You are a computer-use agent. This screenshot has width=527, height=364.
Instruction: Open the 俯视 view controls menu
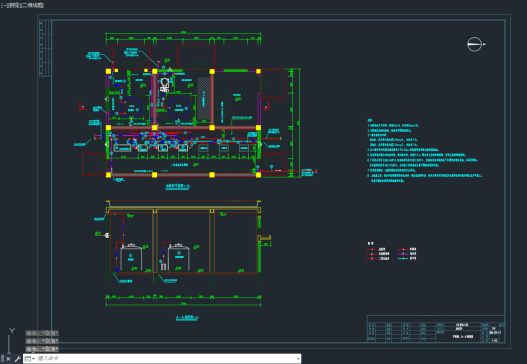click(13, 5)
